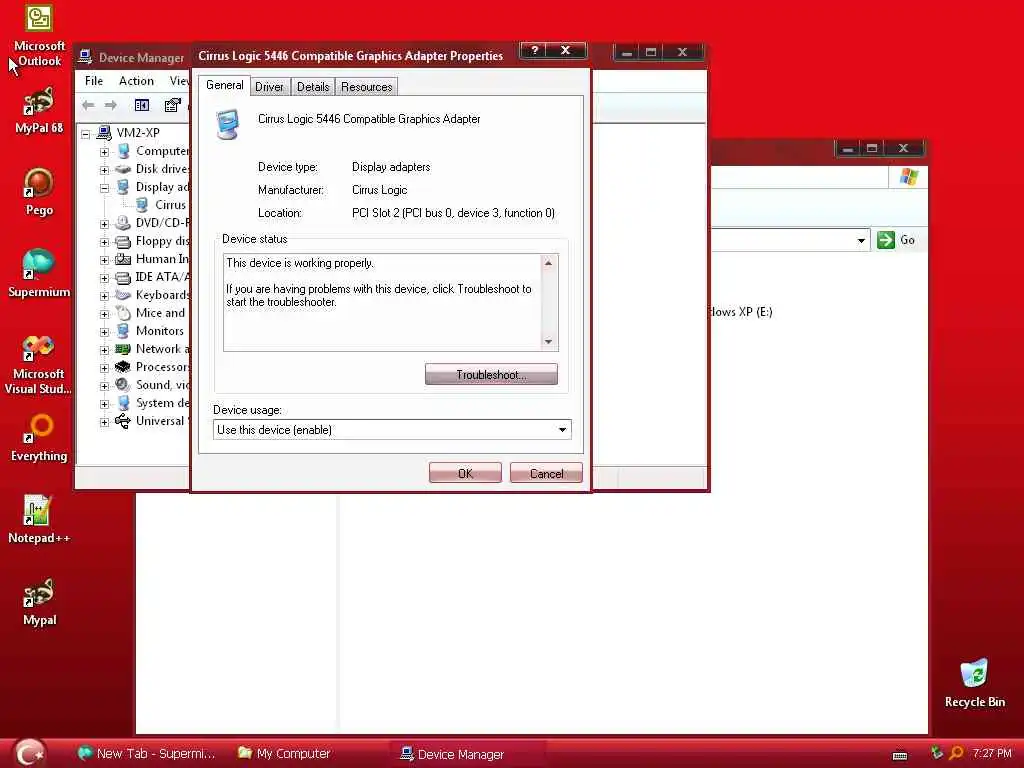Click the help question mark button in Properties dialog

point(535,50)
